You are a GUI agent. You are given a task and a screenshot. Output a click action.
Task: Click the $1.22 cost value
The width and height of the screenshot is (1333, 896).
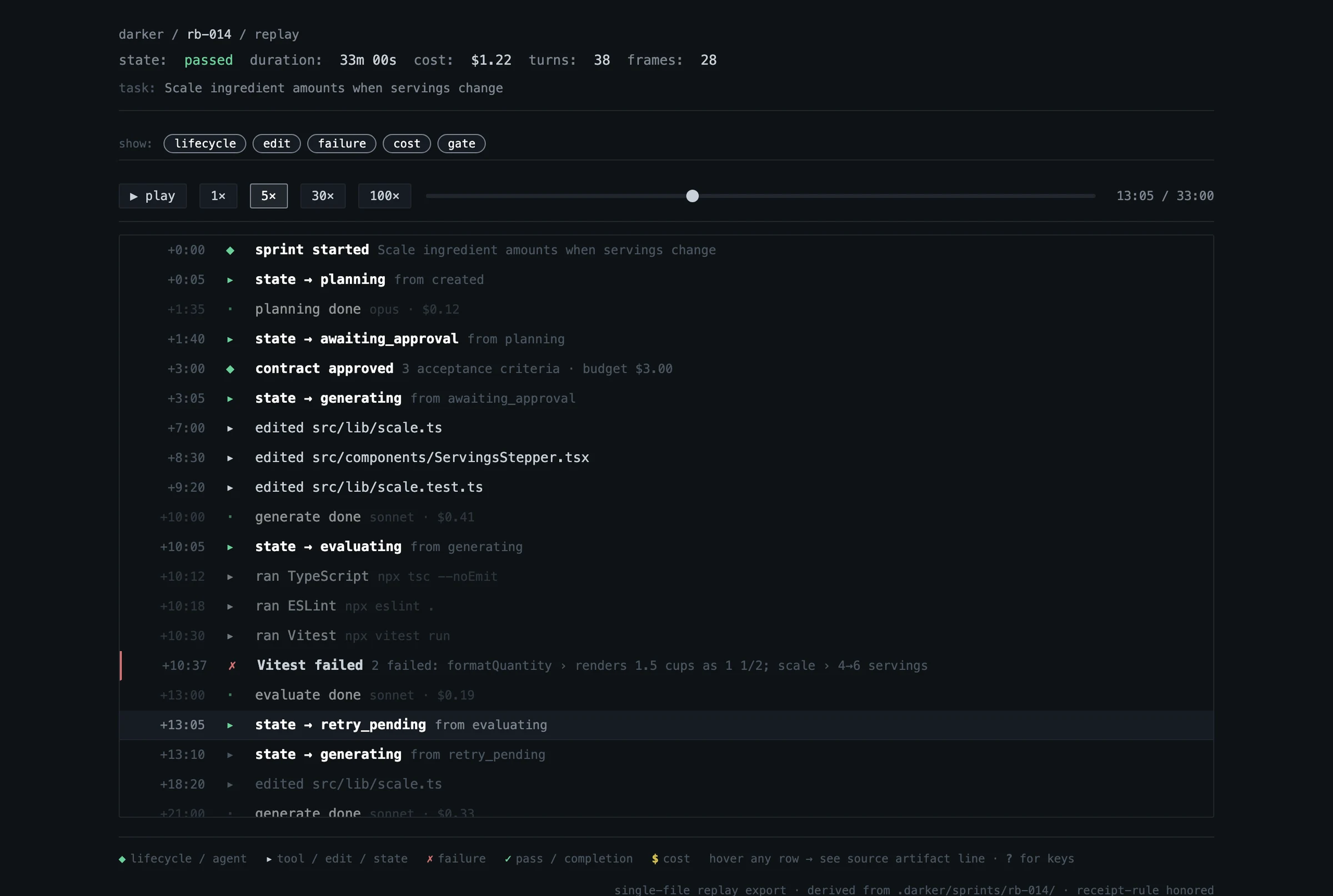point(492,60)
